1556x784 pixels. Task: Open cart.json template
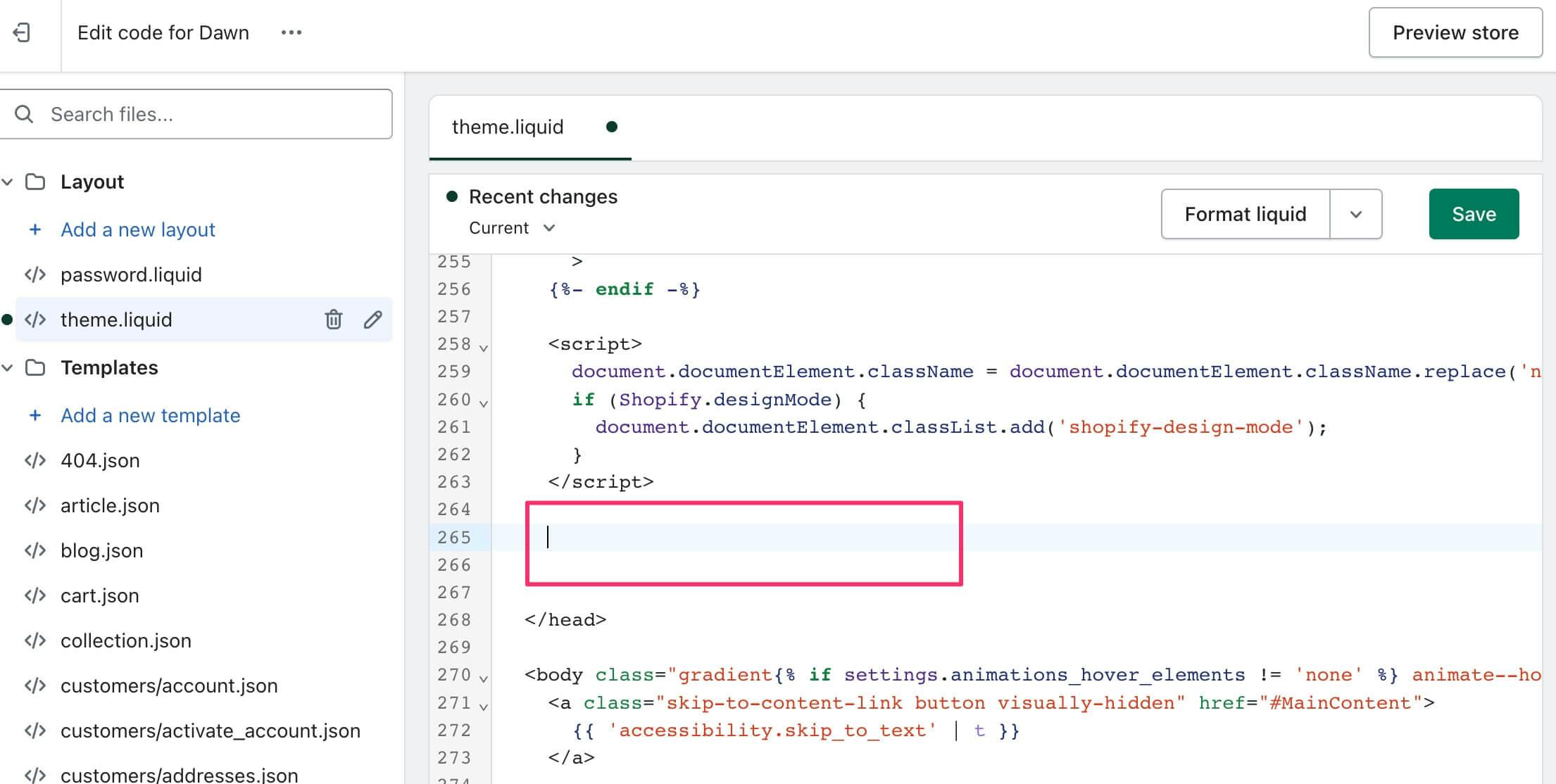(99, 595)
